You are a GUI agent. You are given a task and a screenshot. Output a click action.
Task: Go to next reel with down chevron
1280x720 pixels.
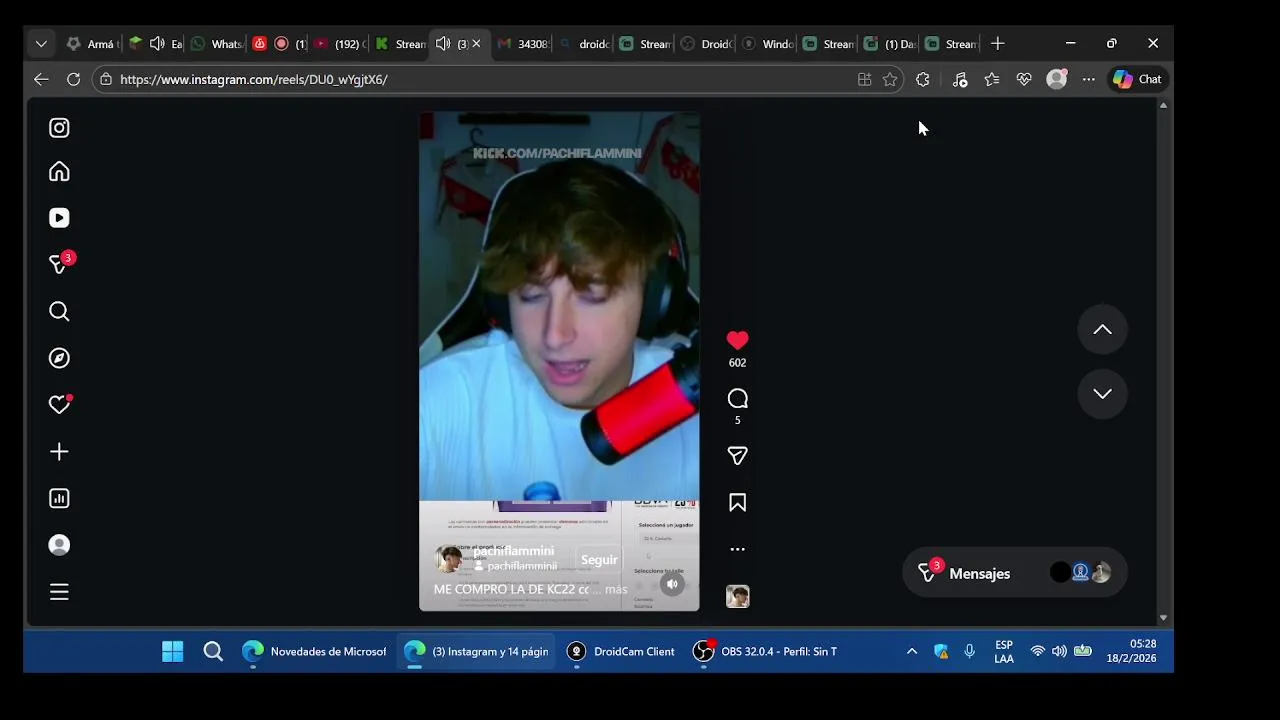1102,394
